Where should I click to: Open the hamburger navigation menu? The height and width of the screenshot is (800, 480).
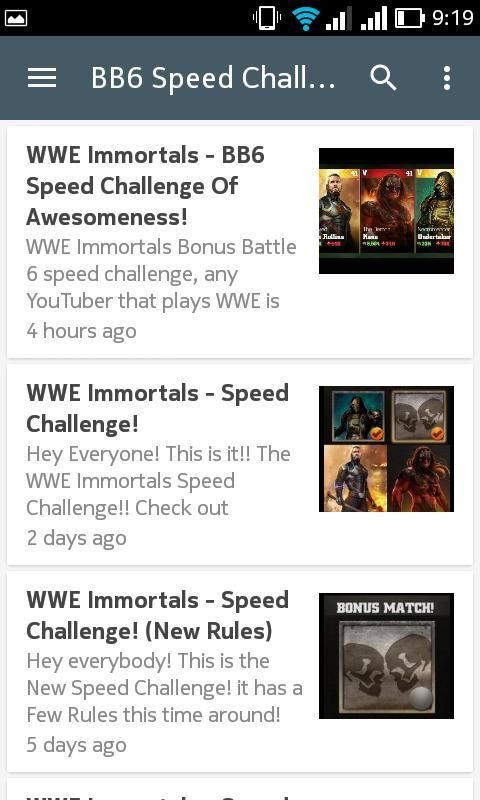click(x=42, y=78)
